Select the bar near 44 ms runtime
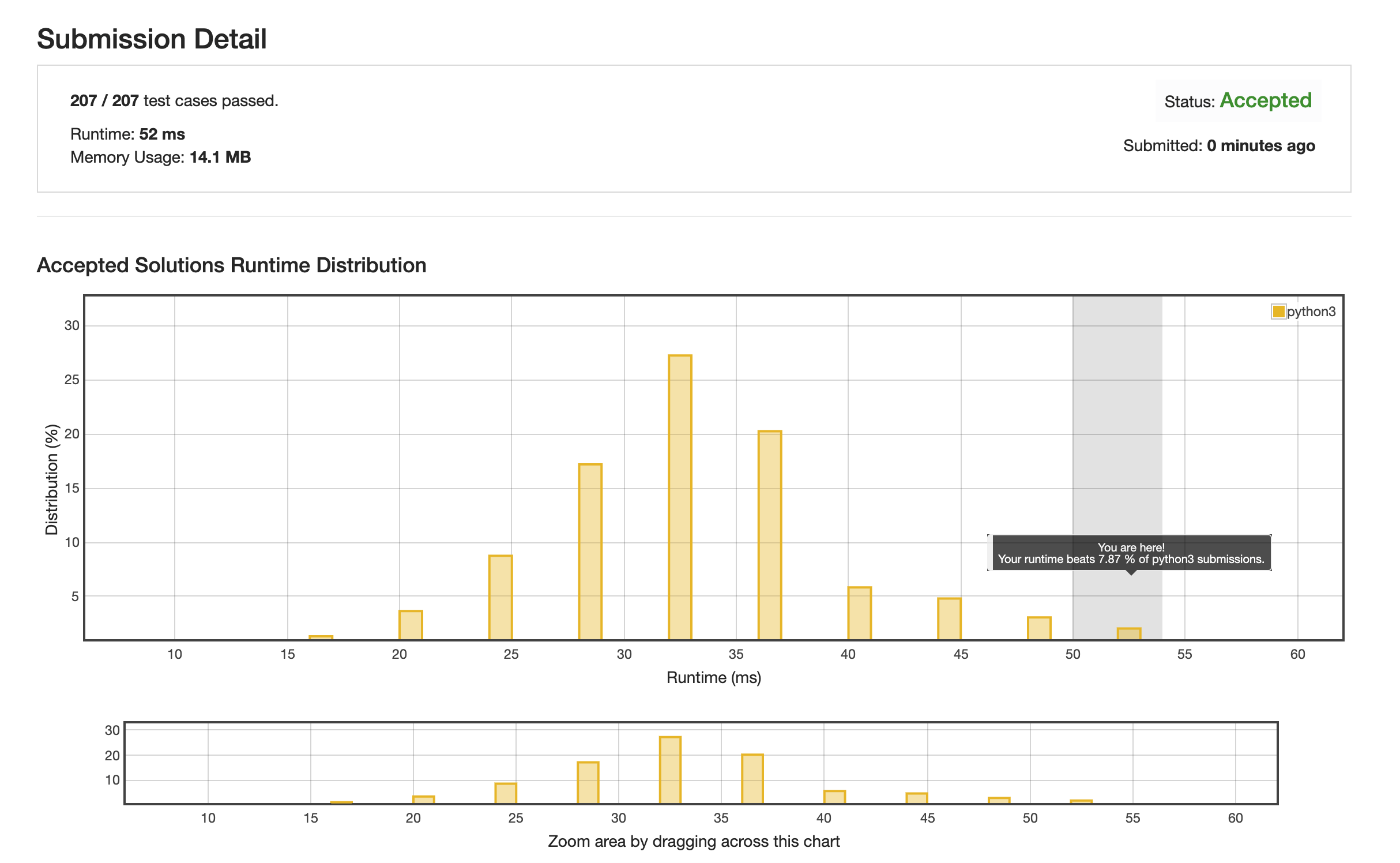This screenshot has height=863, width=1400. [949, 618]
